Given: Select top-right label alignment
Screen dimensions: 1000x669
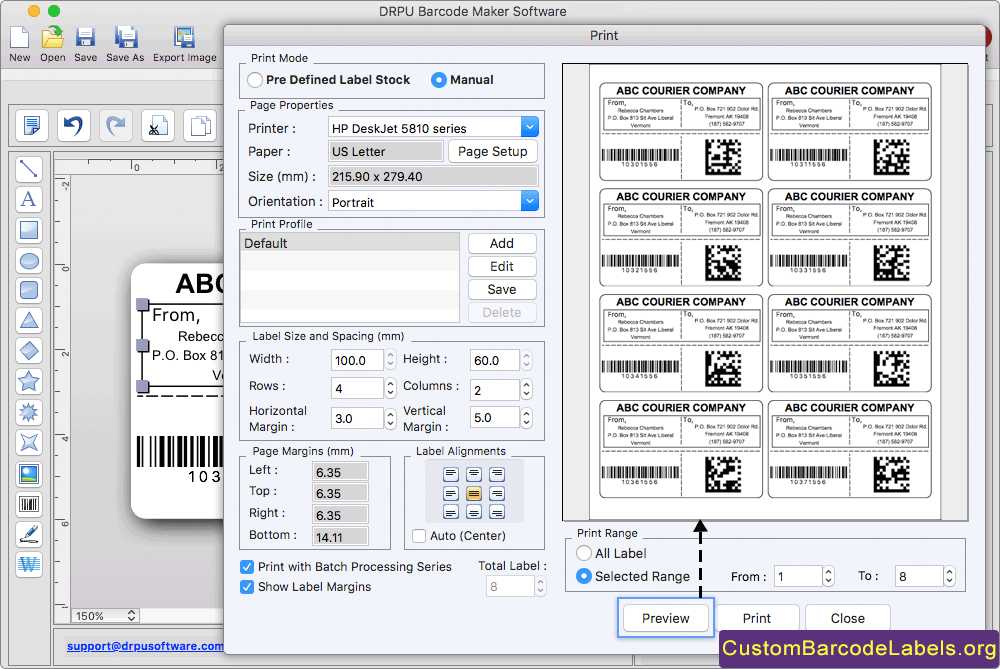Looking at the screenshot, I should (x=497, y=474).
